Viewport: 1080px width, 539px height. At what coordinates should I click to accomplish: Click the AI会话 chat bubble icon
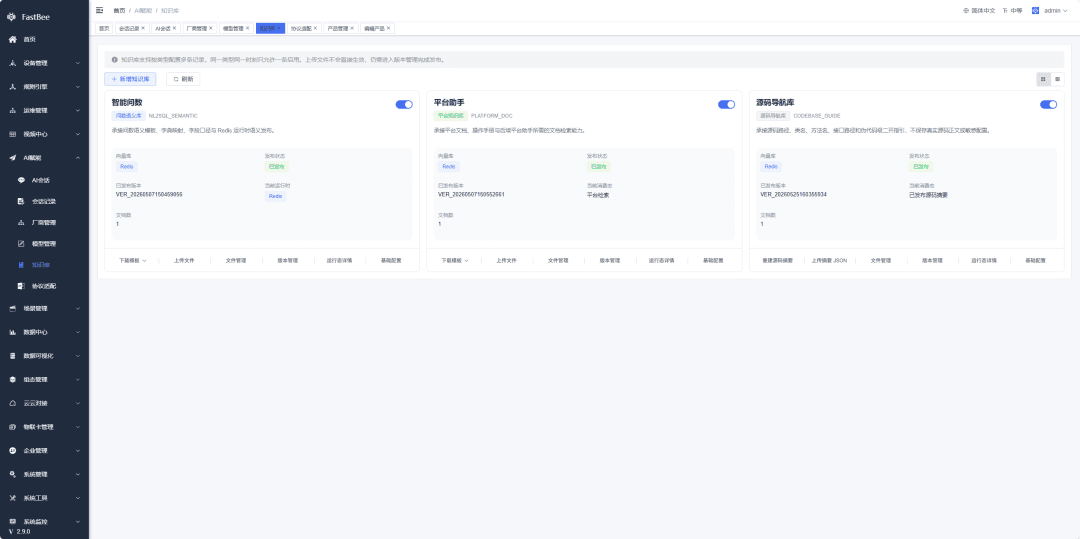coord(21,180)
